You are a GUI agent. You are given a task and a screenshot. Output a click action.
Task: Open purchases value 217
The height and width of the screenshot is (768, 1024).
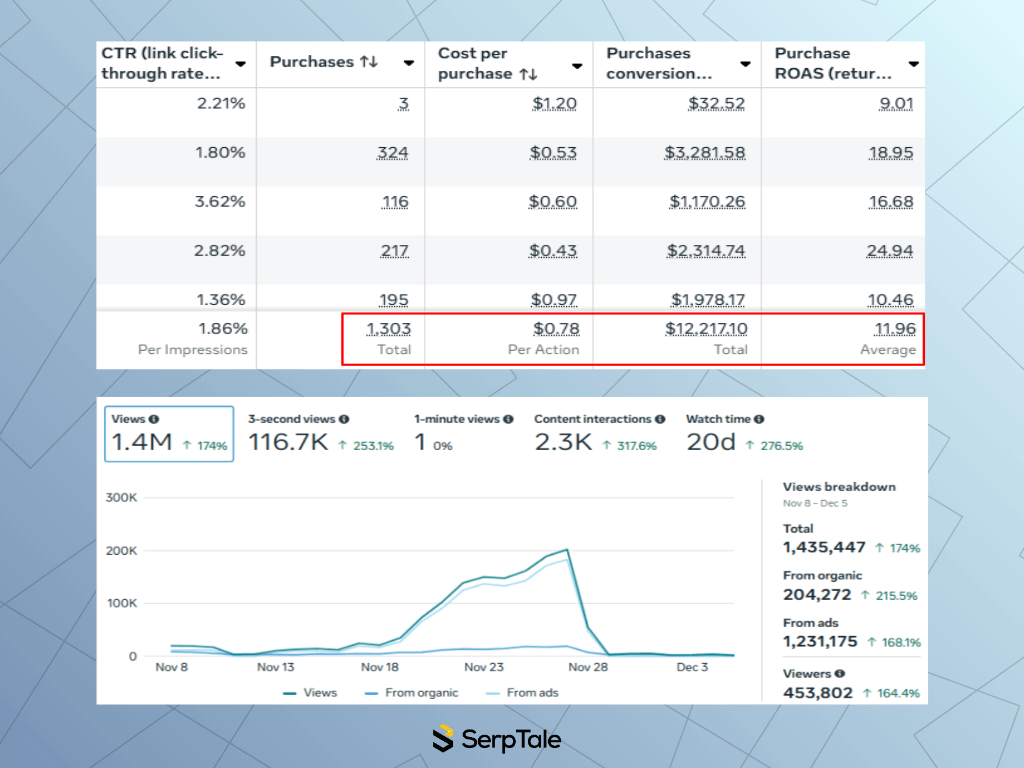click(394, 251)
